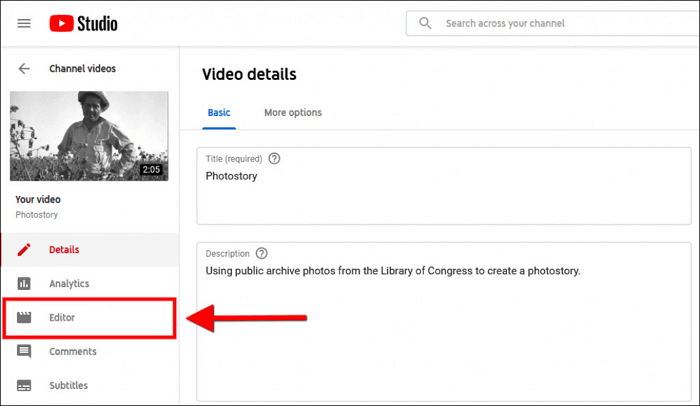Image resolution: width=700 pixels, height=406 pixels.
Task: Click the Channel videos link
Action: click(x=82, y=69)
